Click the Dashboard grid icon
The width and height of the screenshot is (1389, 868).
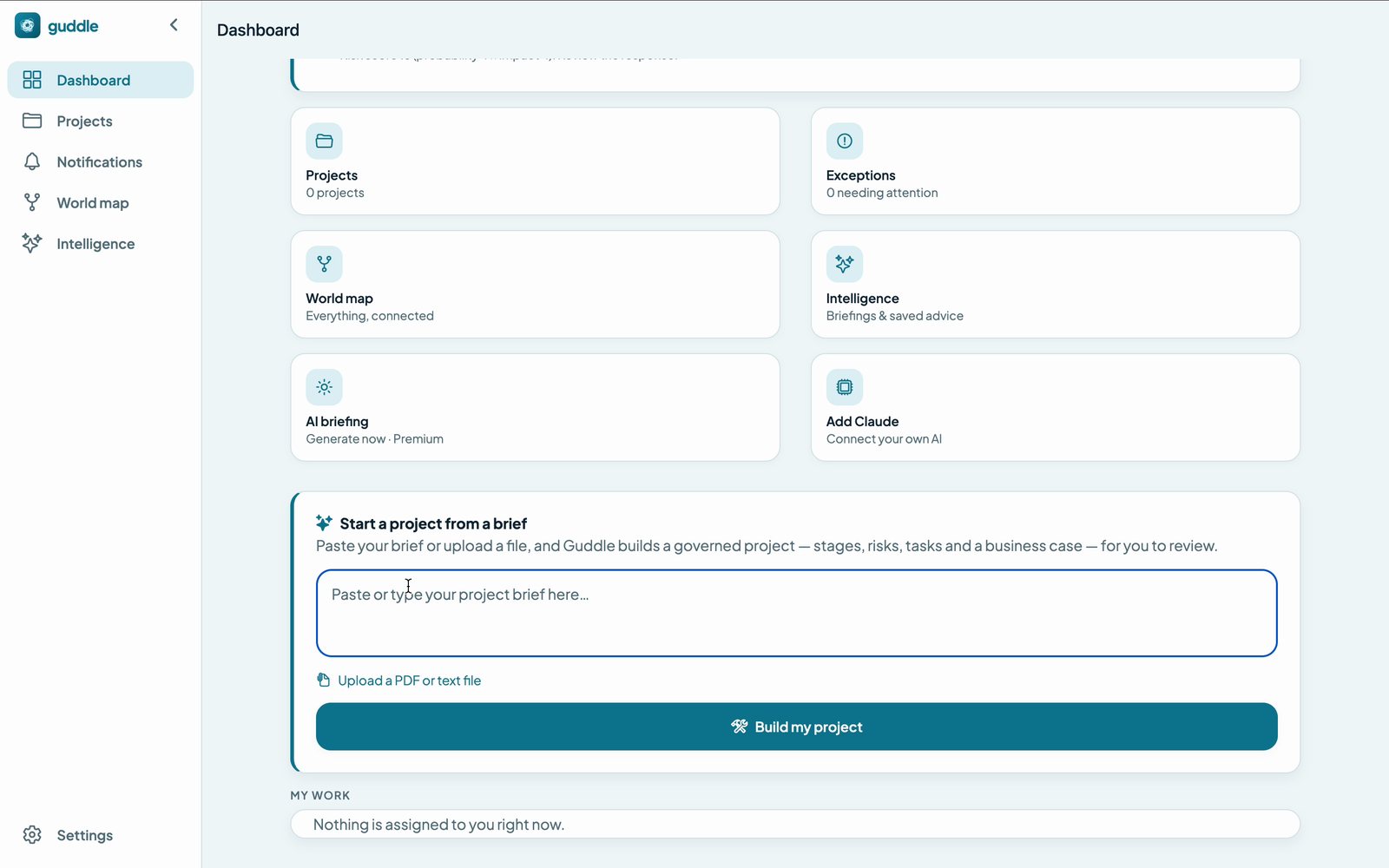pyautogui.click(x=32, y=80)
